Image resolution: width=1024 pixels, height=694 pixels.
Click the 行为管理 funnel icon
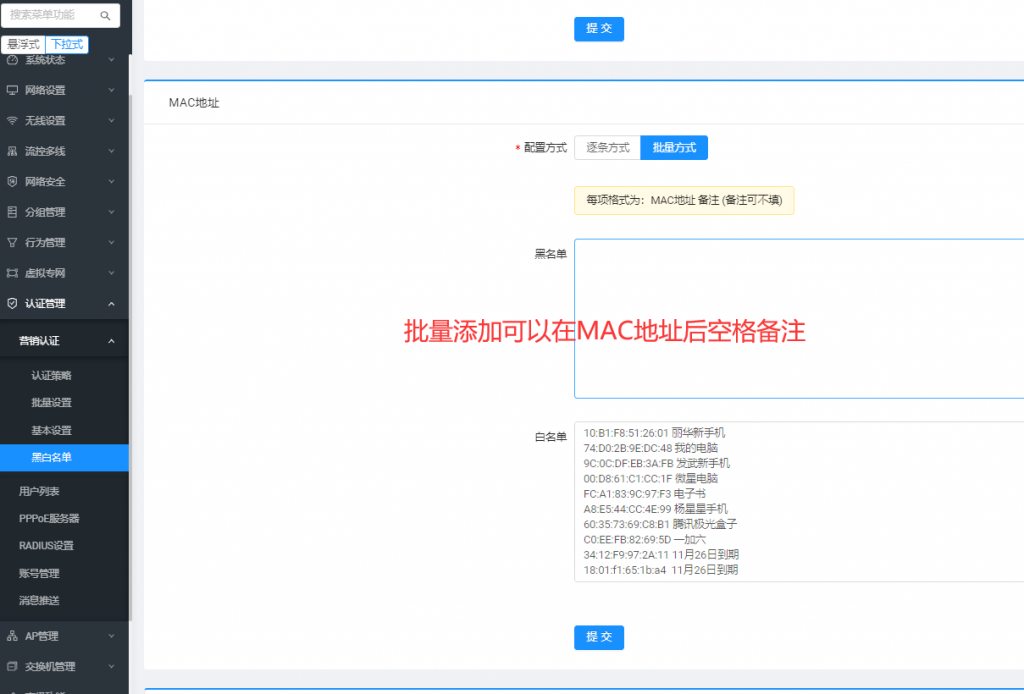point(12,243)
